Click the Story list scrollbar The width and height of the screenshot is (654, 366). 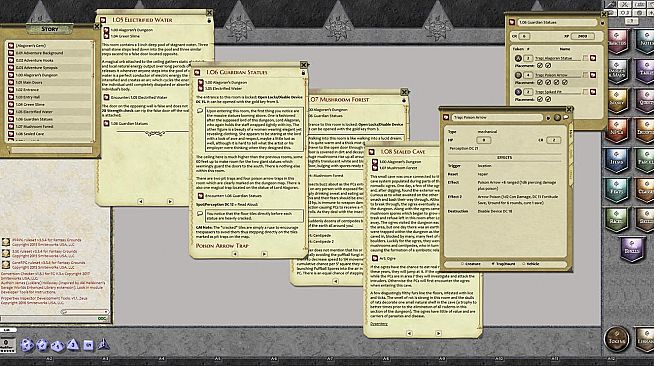[93, 91]
